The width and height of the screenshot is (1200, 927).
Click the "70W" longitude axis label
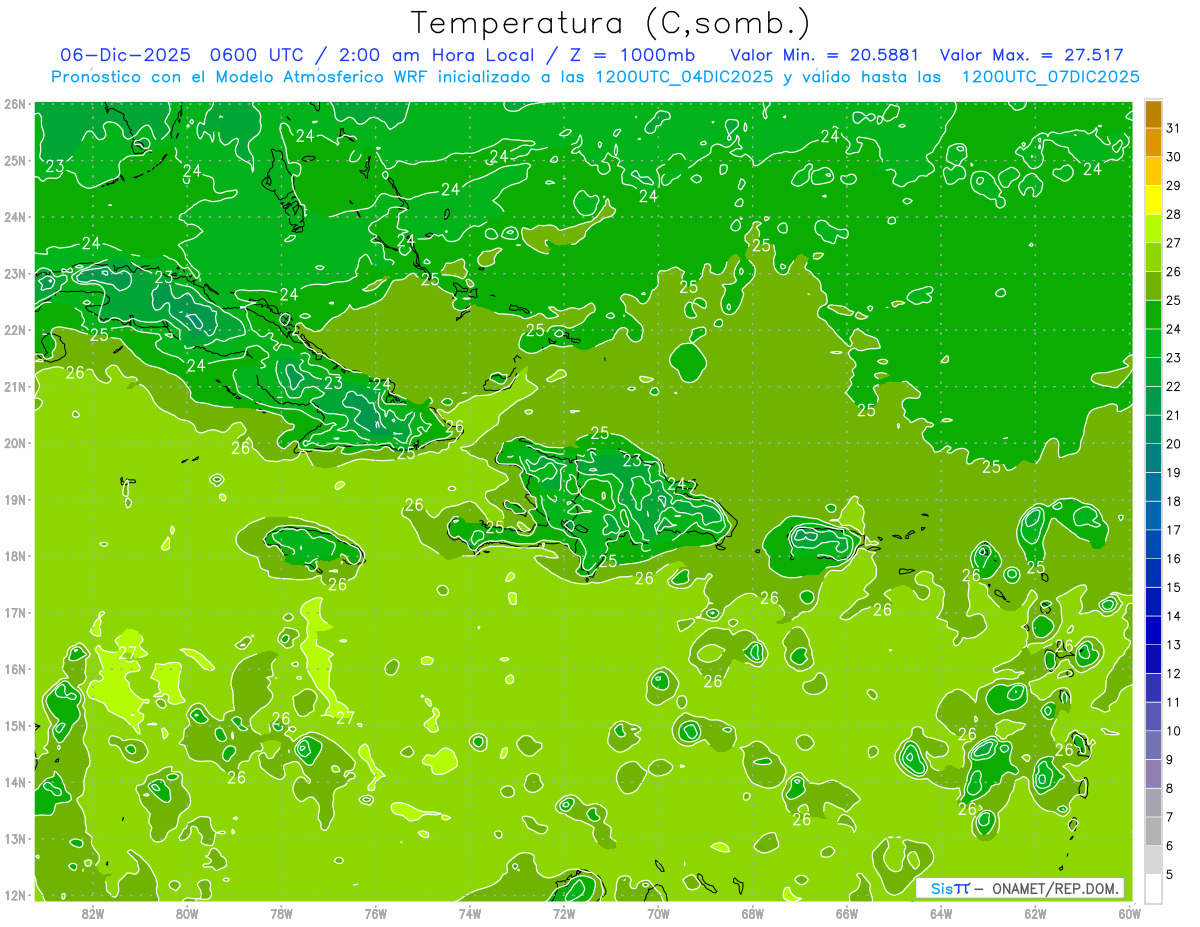(x=658, y=913)
